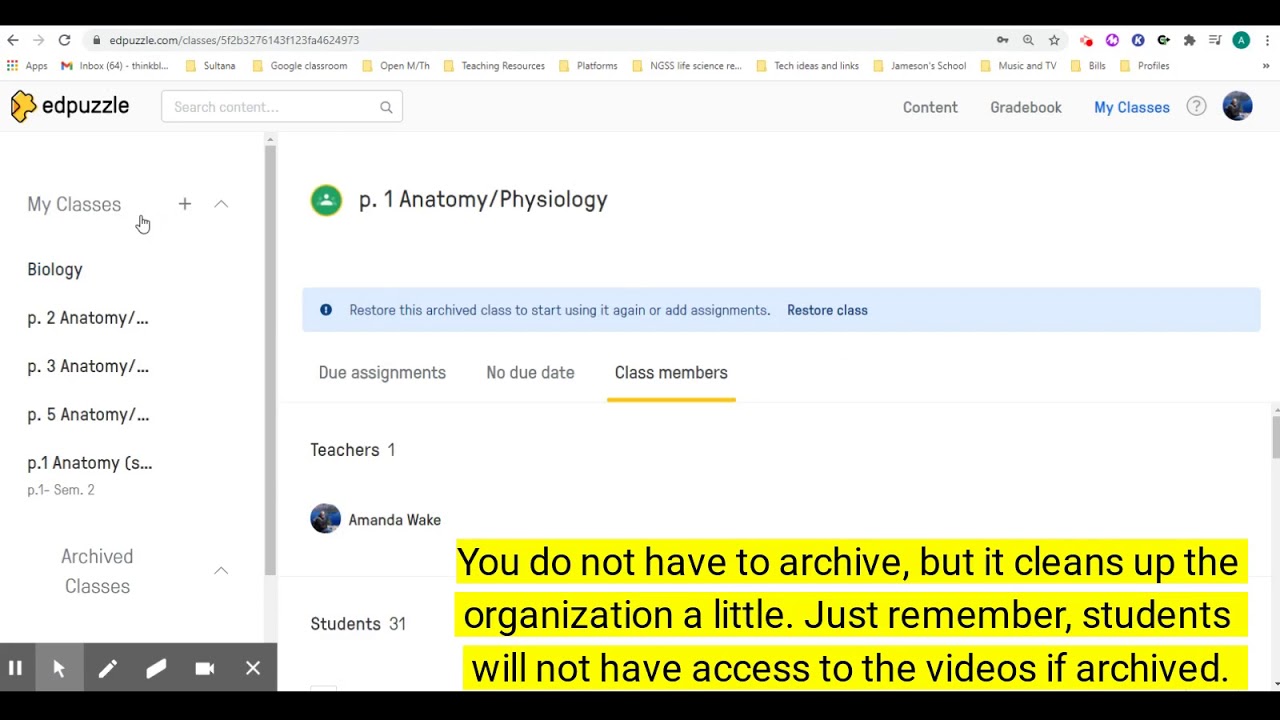Toggle the recorder webcam icon
This screenshot has width=1280, height=720.
pyautogui.click(x=205, y=668)
